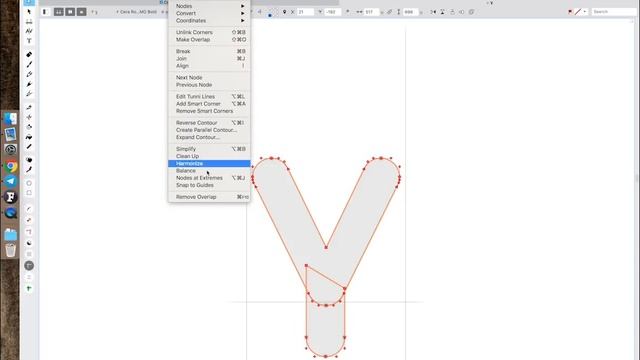Open the stroke color dropdown arrow
Image resolution: width=640 pixels, height=360 pixels.
(584, 12)
